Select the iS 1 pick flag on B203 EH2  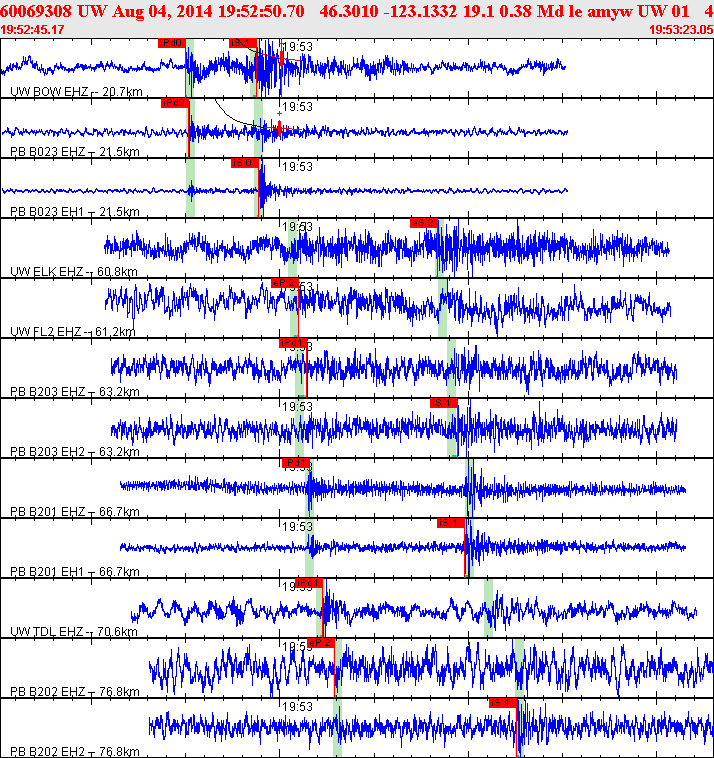(444, 403)
